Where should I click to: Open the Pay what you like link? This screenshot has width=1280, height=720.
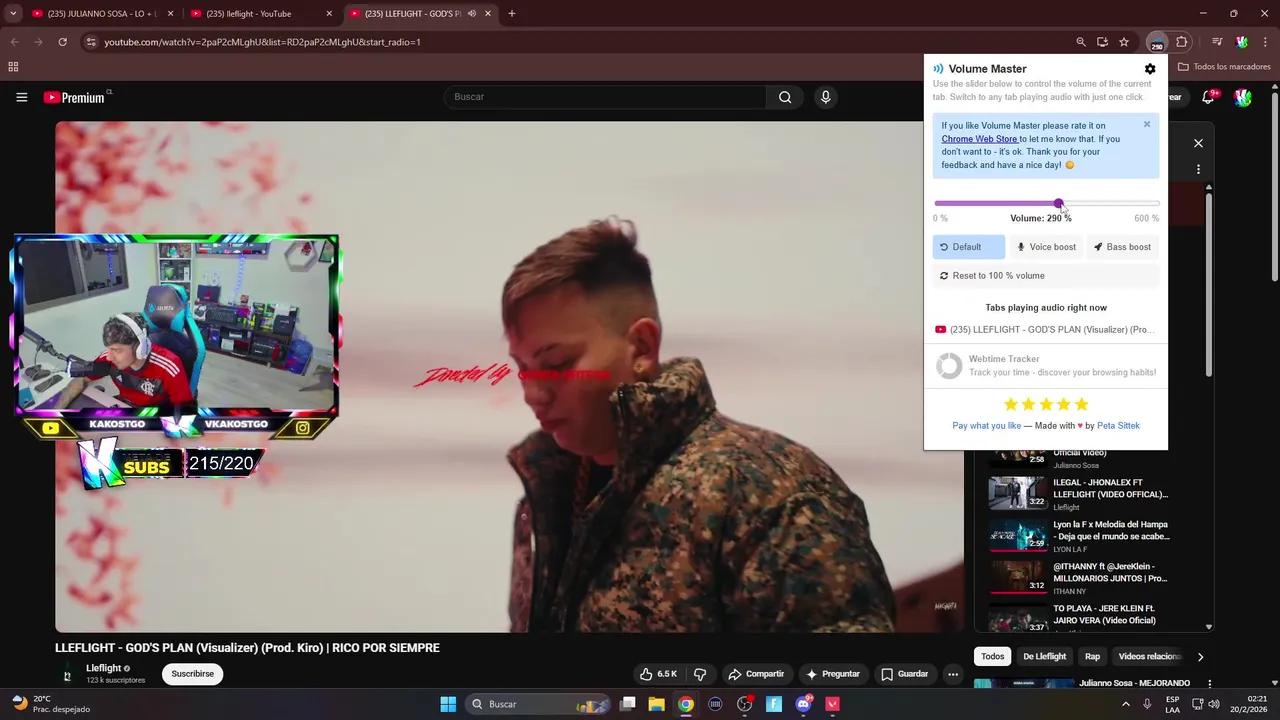986,426
